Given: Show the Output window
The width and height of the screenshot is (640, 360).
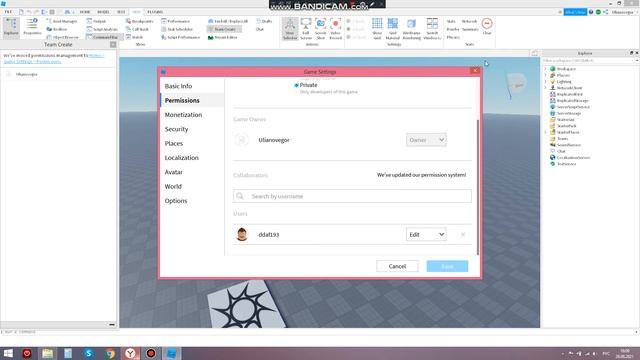Looking at the screenshot, I should (x=96, y=21).
